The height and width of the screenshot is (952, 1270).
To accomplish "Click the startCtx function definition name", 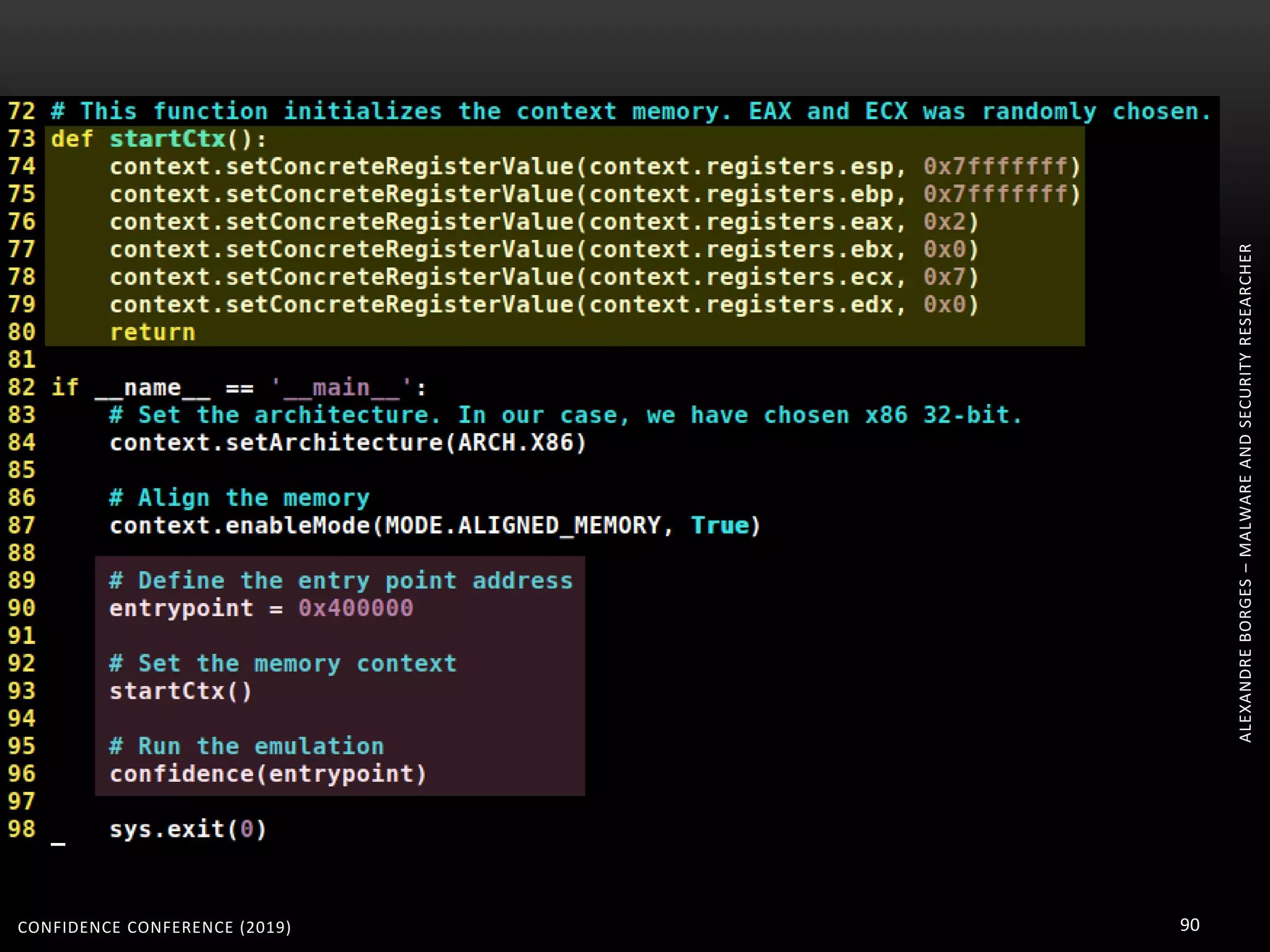I will 167,139.
